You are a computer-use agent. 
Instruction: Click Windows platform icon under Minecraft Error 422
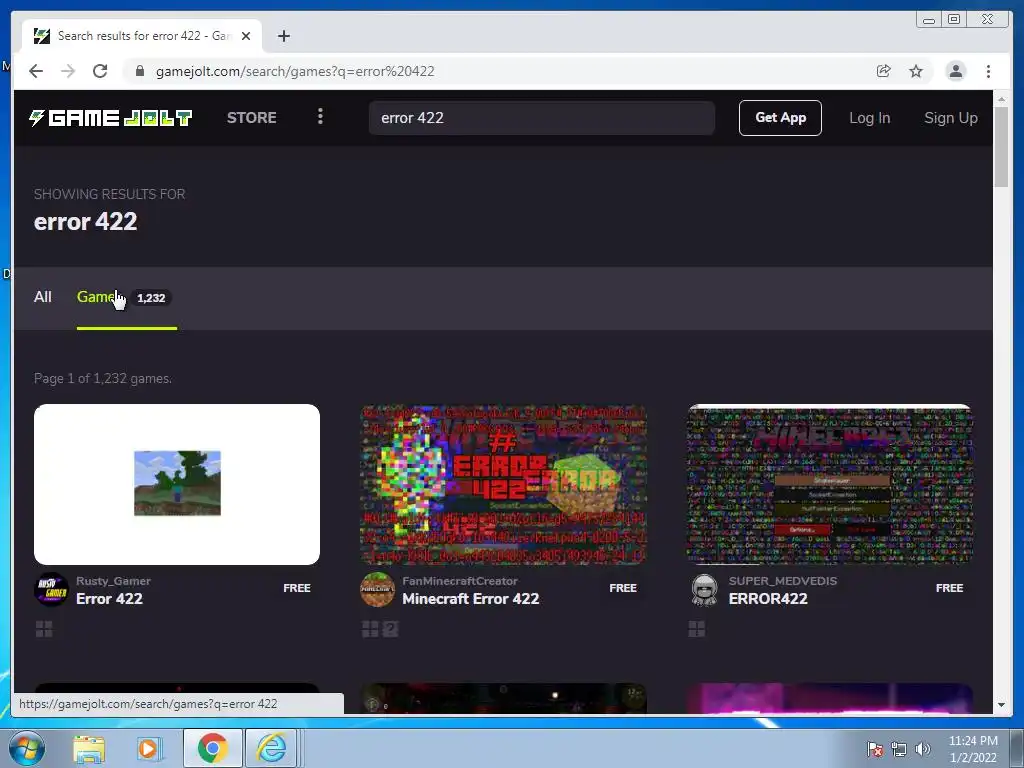click(x=370, y=629)
